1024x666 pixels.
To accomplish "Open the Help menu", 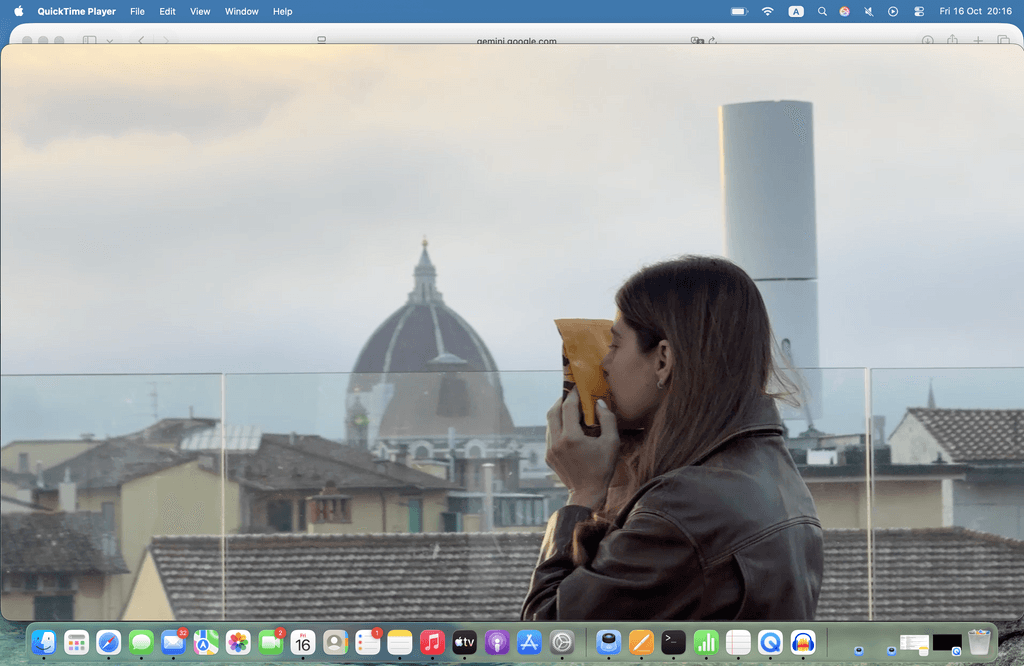I will [x=283, y=12].
